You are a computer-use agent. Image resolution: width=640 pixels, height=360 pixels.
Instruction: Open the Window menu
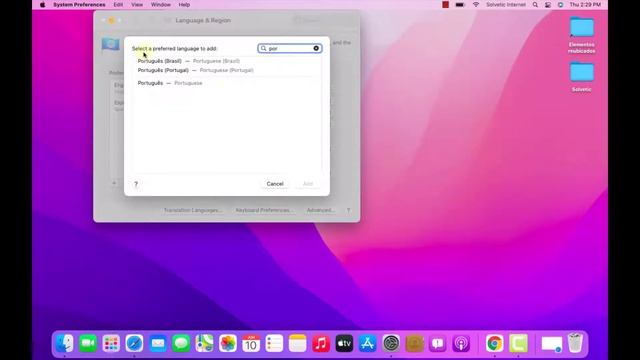pos(161,4)
